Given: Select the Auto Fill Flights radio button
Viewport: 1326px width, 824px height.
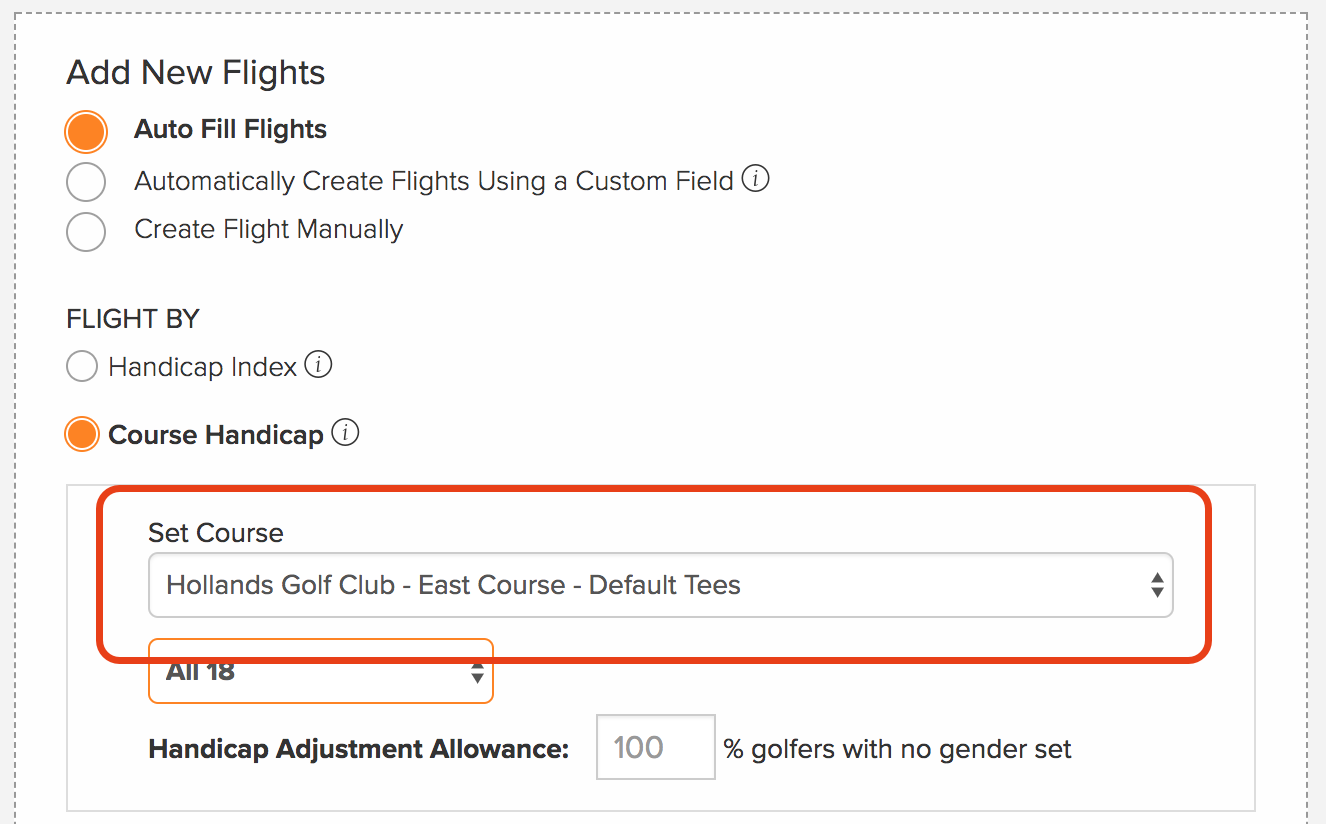Looking at the screenshot, I should click(86, 131).
